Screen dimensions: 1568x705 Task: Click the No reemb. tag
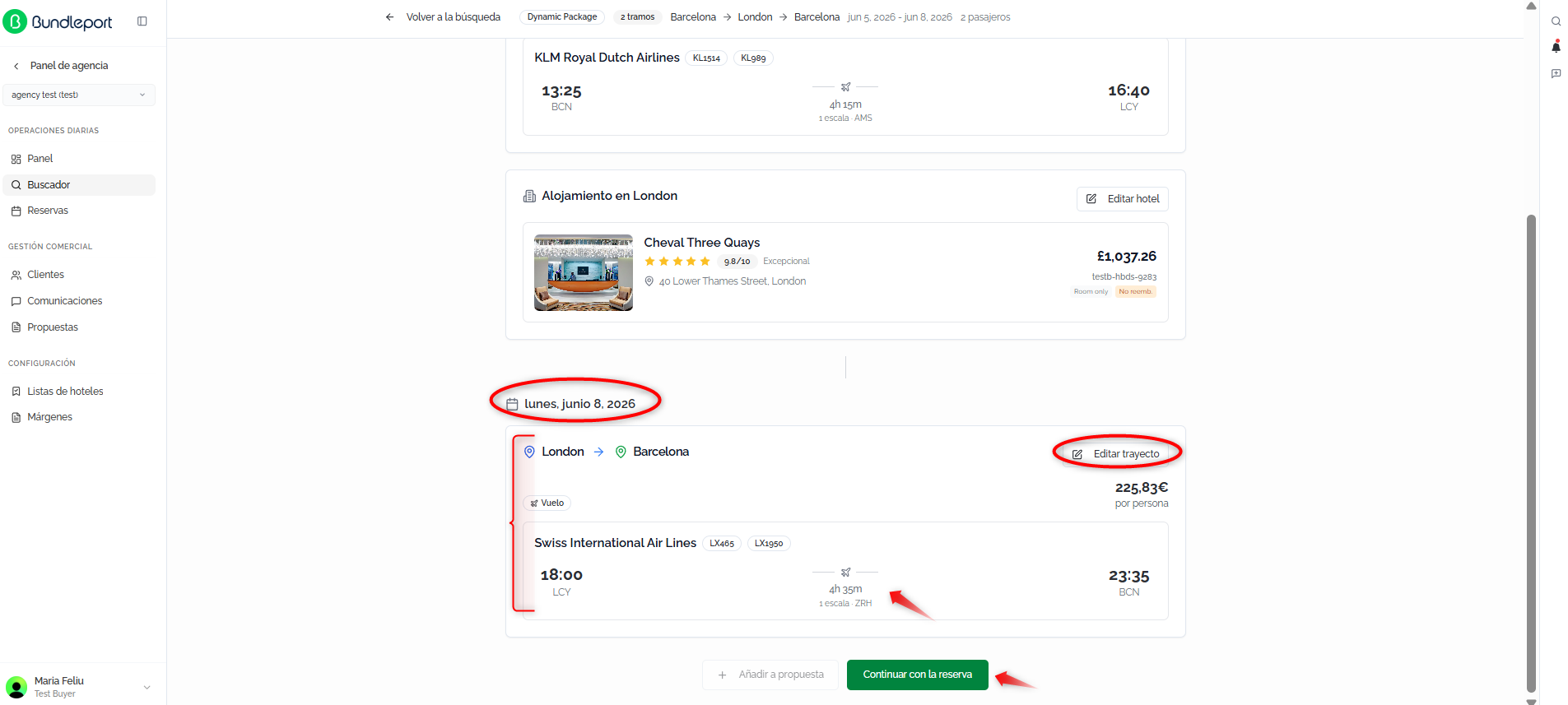coord(1136,292)
